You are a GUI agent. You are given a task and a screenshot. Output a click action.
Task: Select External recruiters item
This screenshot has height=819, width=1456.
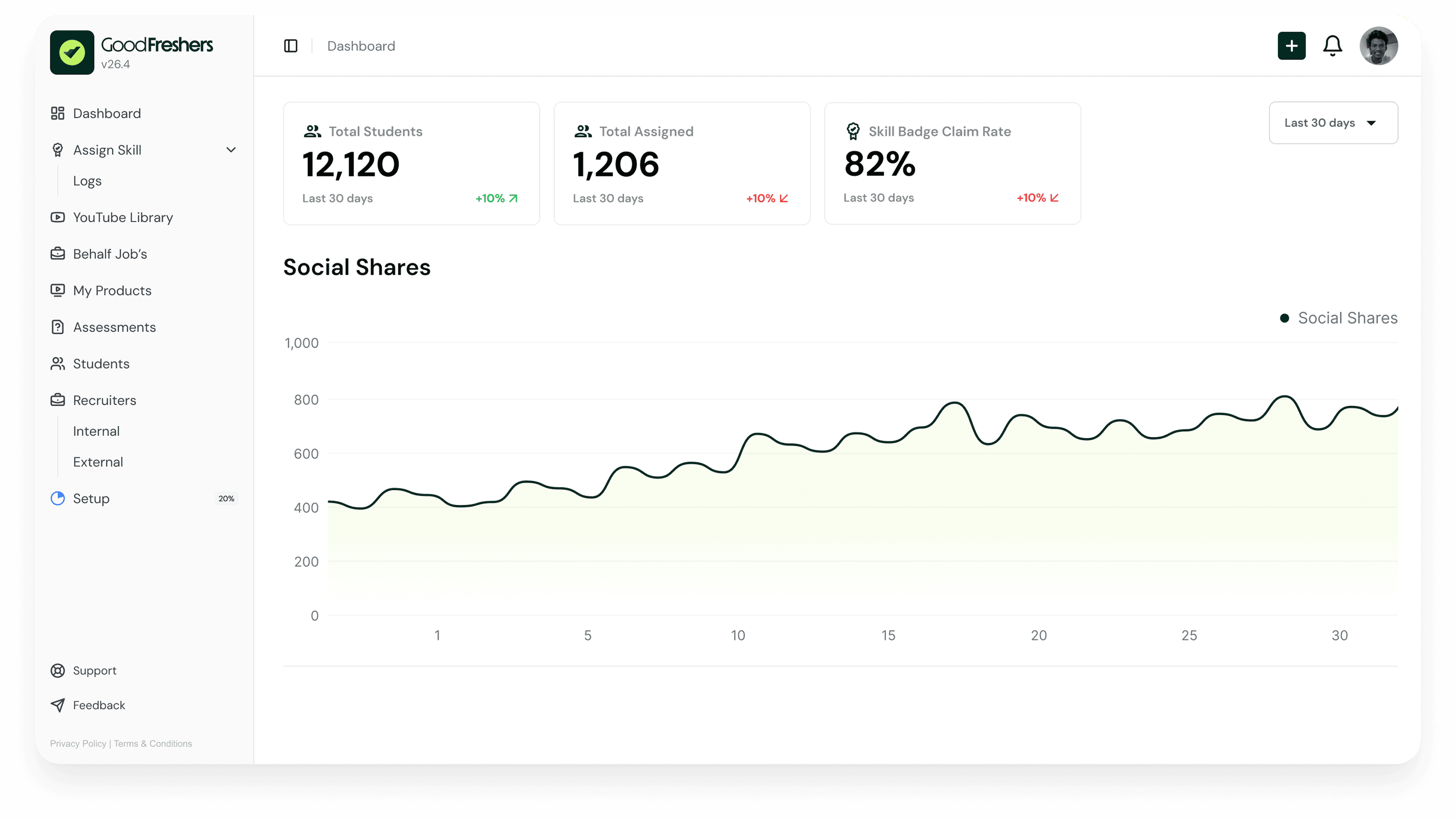point(98,462)
